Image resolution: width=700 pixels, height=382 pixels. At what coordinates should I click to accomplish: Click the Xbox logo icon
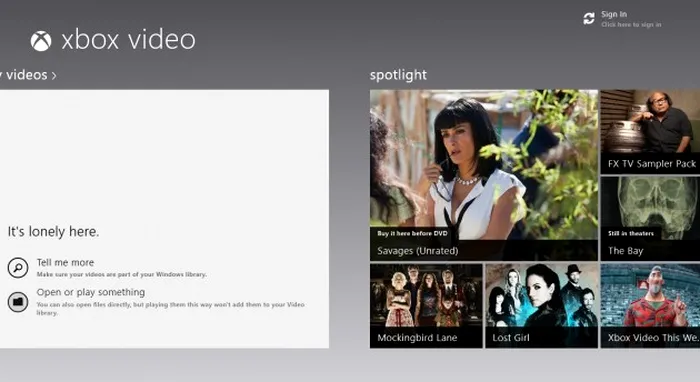tap(41, 41)
